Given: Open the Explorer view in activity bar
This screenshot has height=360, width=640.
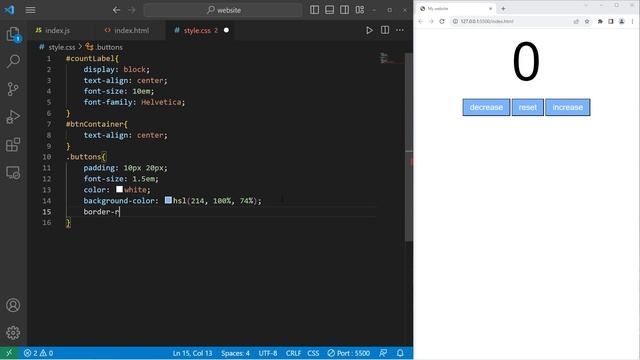Looking at the screenshot, I should (13, 34).
